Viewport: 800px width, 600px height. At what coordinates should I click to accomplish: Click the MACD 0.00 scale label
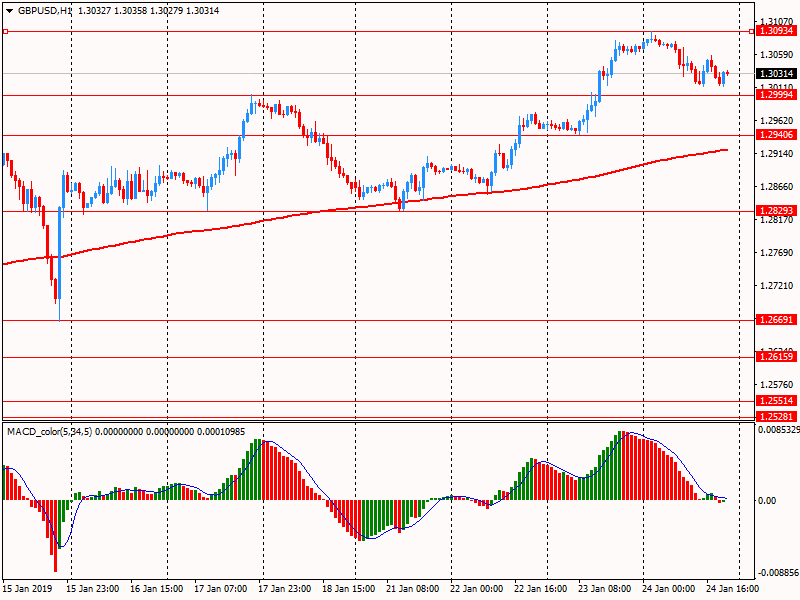point(767,501)
